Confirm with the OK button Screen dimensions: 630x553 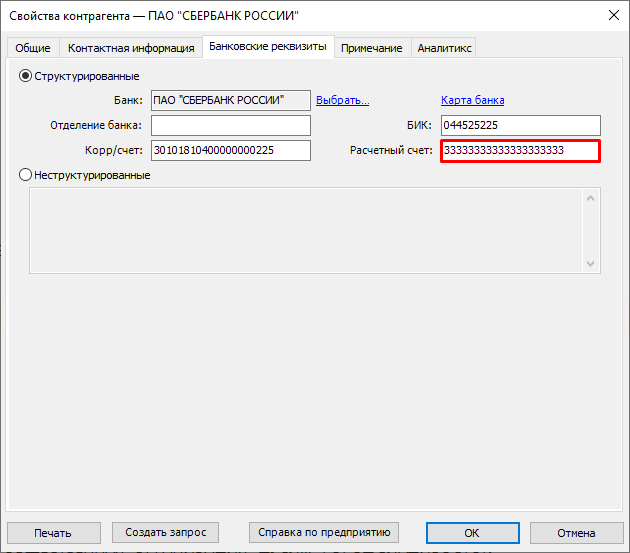pyautogui.click(x=472, y=533)
